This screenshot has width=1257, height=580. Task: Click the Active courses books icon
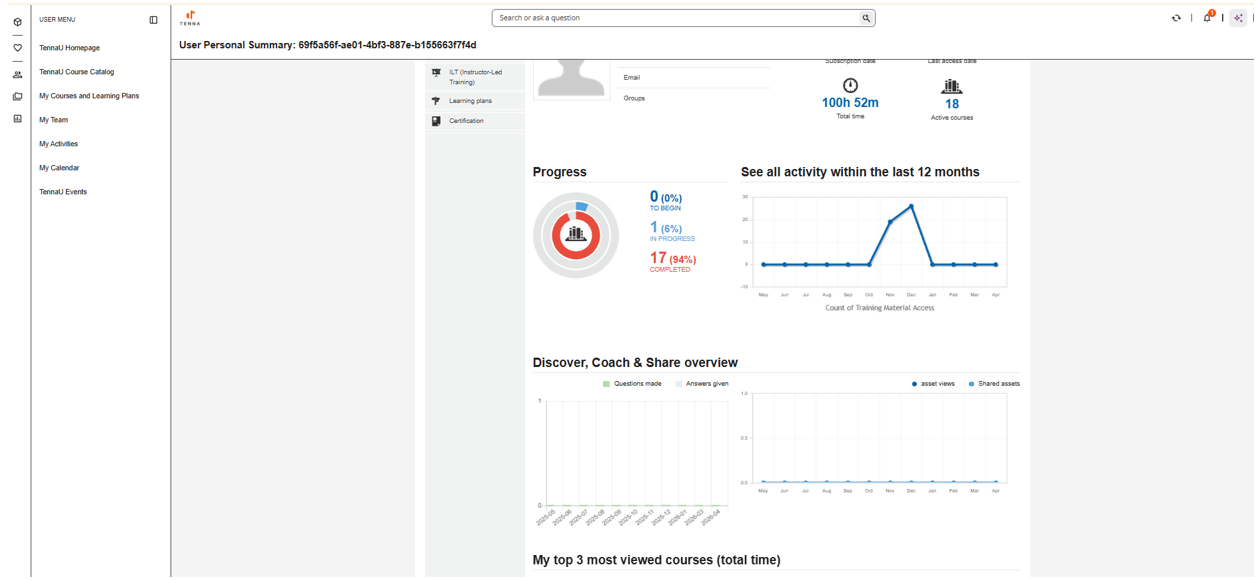coord(951,87)
